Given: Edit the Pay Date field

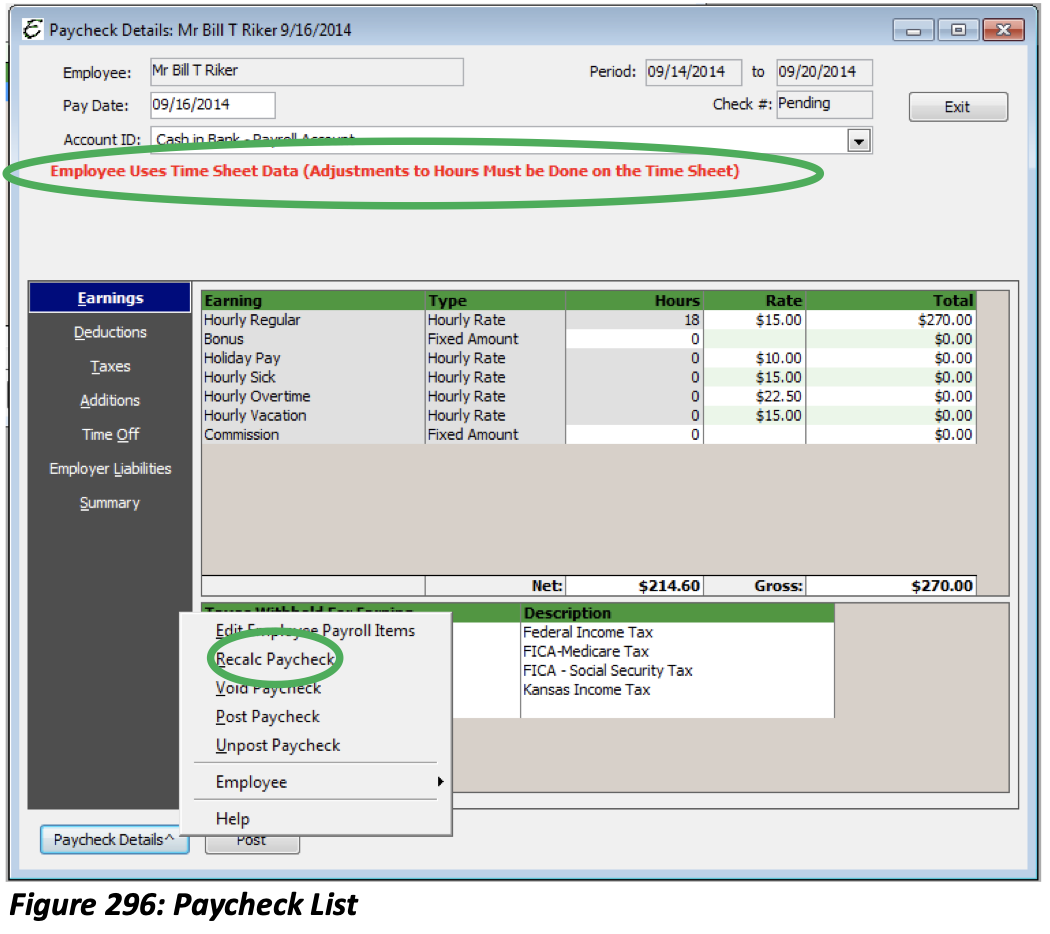Looking at the screenshot, I should coord(212,105).
